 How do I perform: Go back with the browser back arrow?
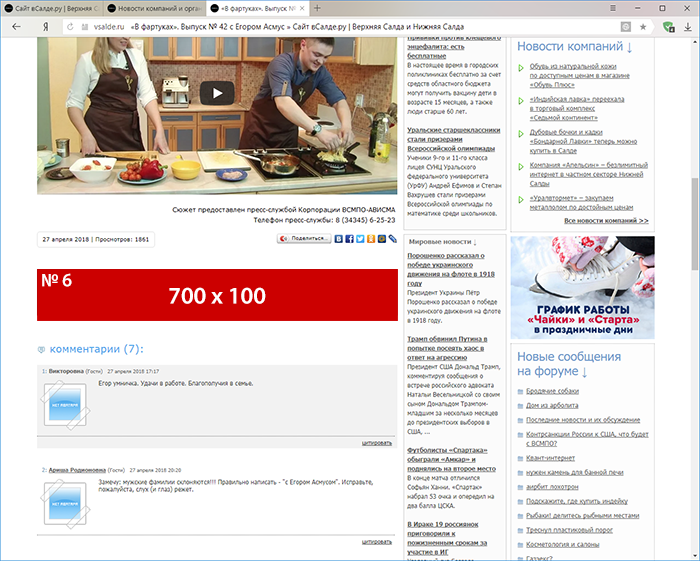point(16,27)
